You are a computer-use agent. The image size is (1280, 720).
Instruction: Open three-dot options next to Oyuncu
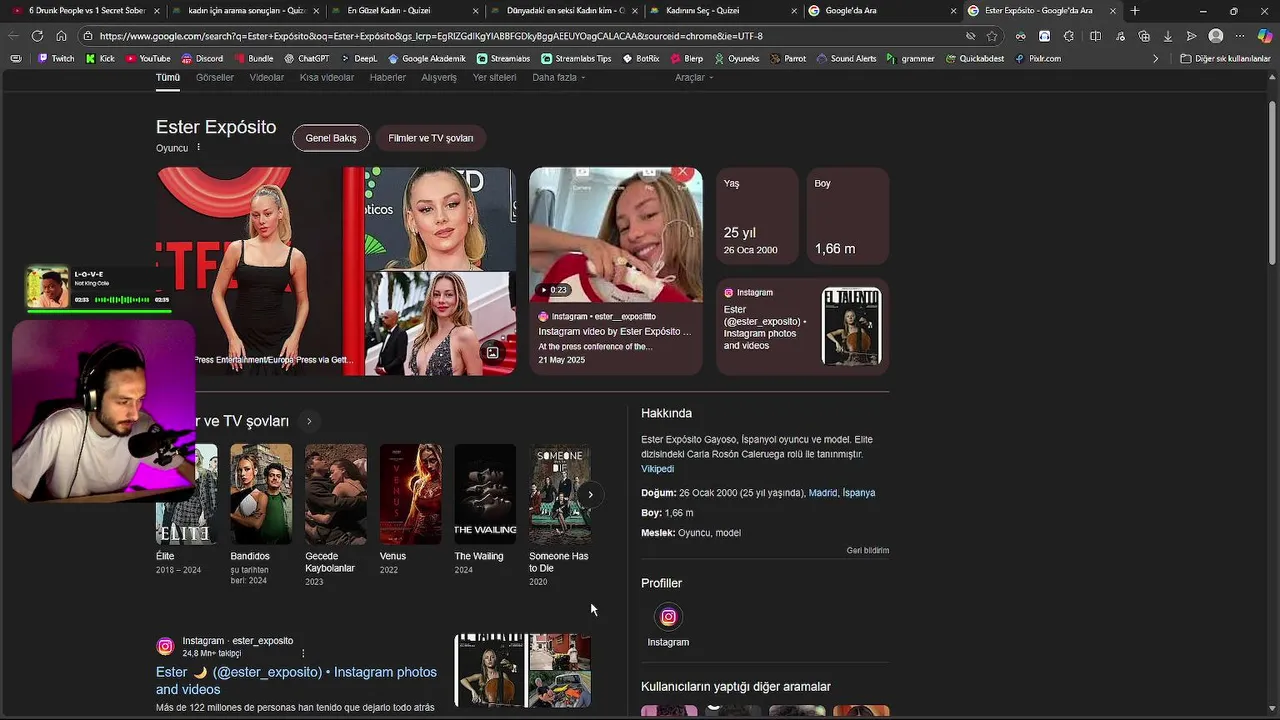coord(198,147)
